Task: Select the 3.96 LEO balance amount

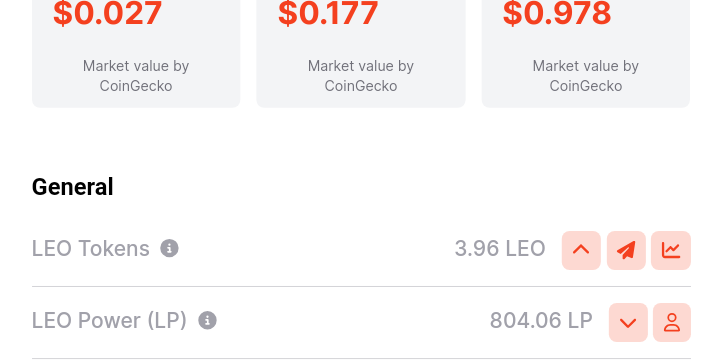Action: click(500, 249)
